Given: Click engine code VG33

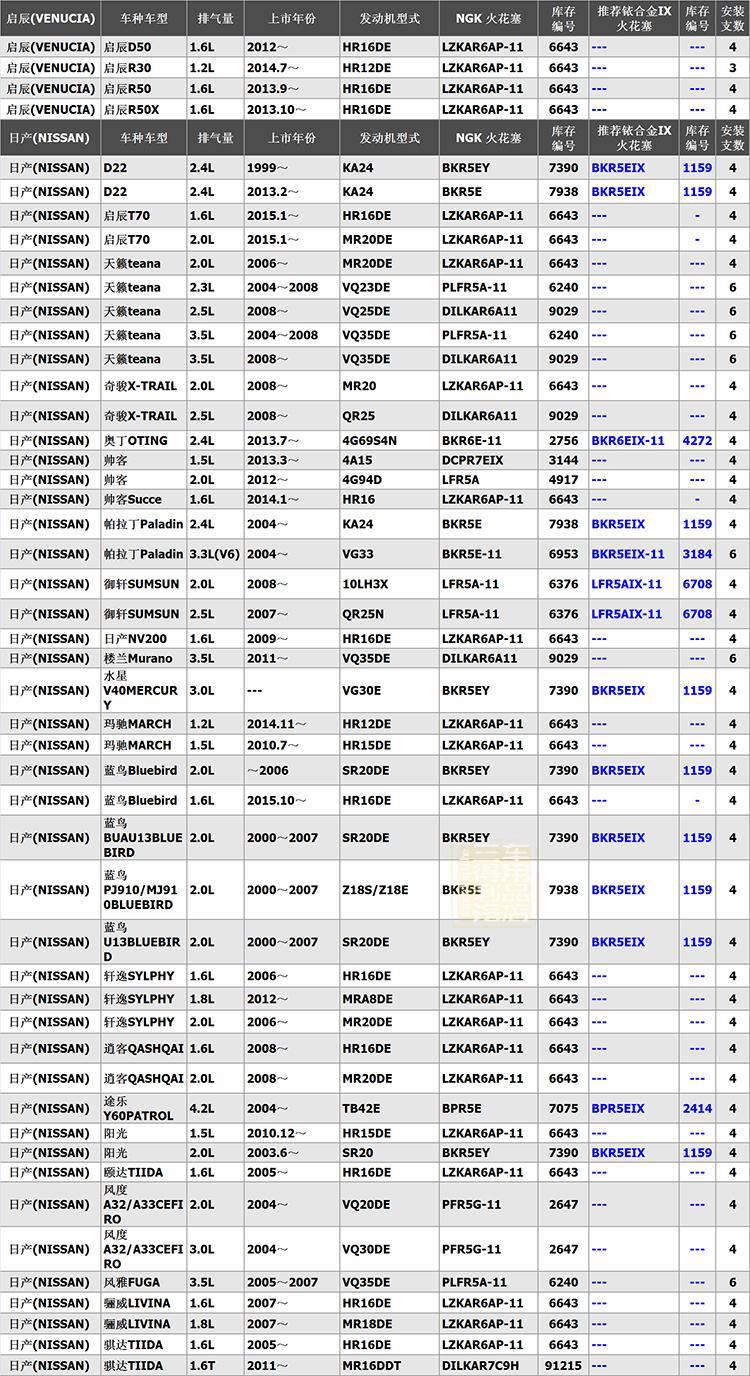Looking at the screenshot, I should [x=358, y=554].
